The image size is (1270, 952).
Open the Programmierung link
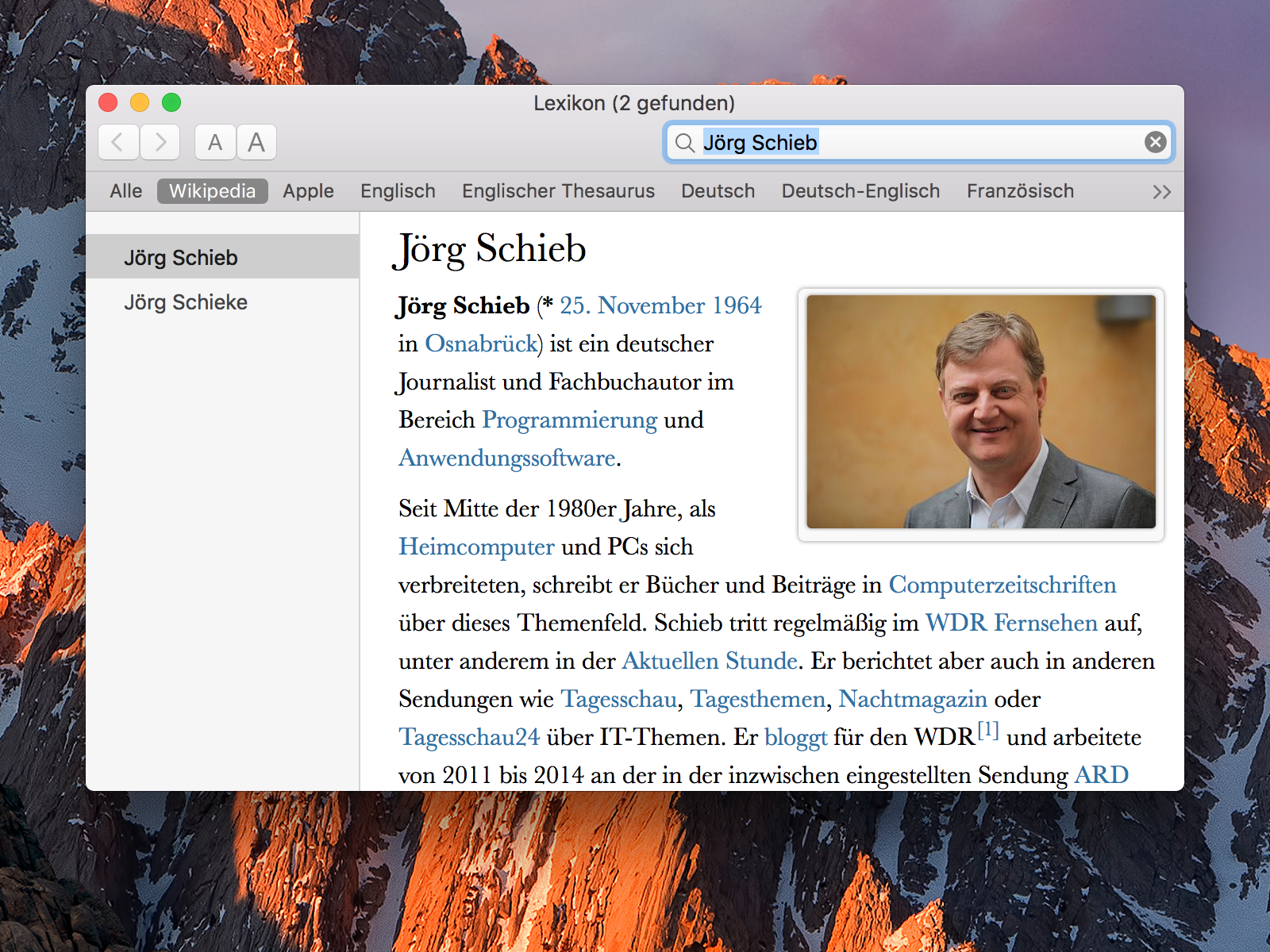click(569, 420)
